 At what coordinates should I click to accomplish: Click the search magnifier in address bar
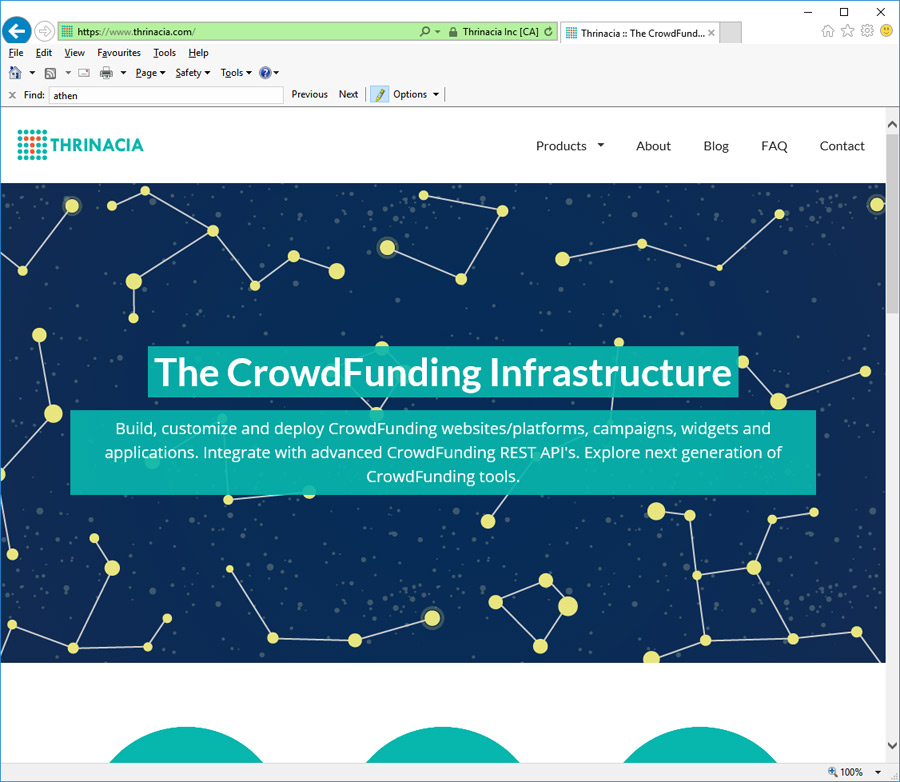coord(424,32)
